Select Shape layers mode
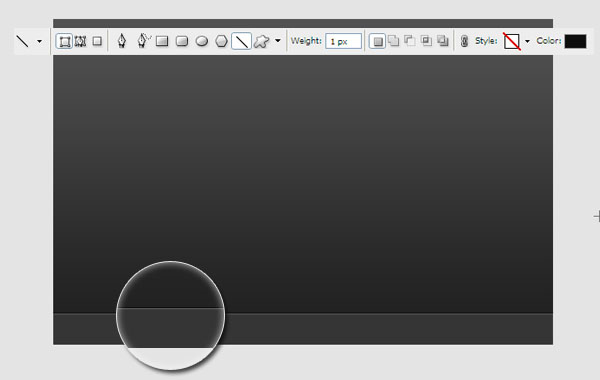 (x=64, y=41)
